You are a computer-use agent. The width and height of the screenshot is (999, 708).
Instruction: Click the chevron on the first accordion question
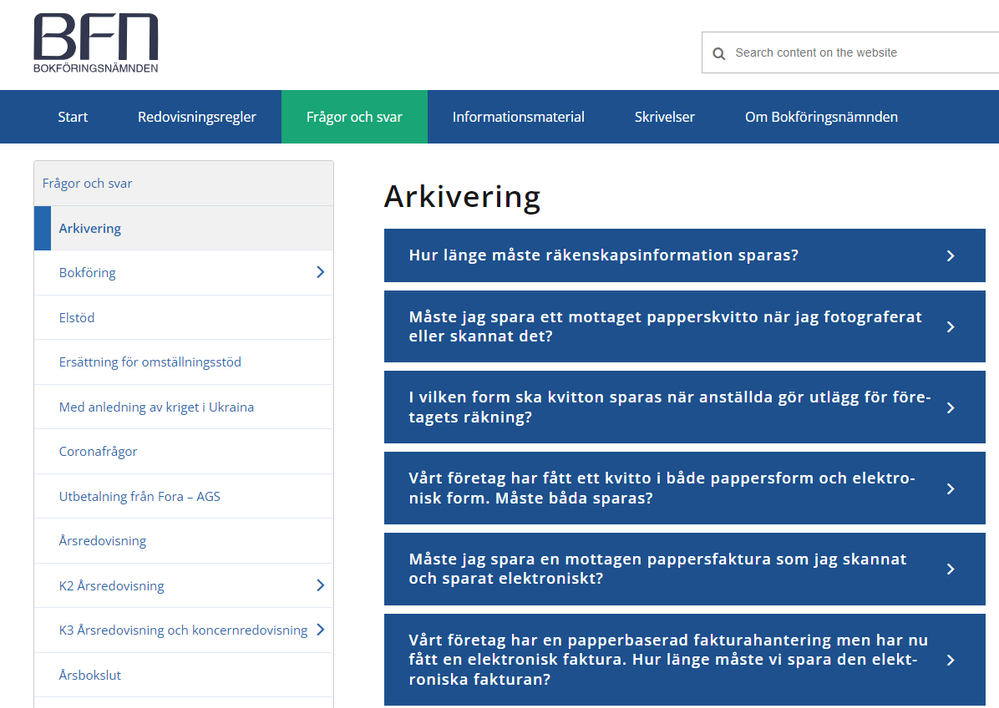pos(950,255)
